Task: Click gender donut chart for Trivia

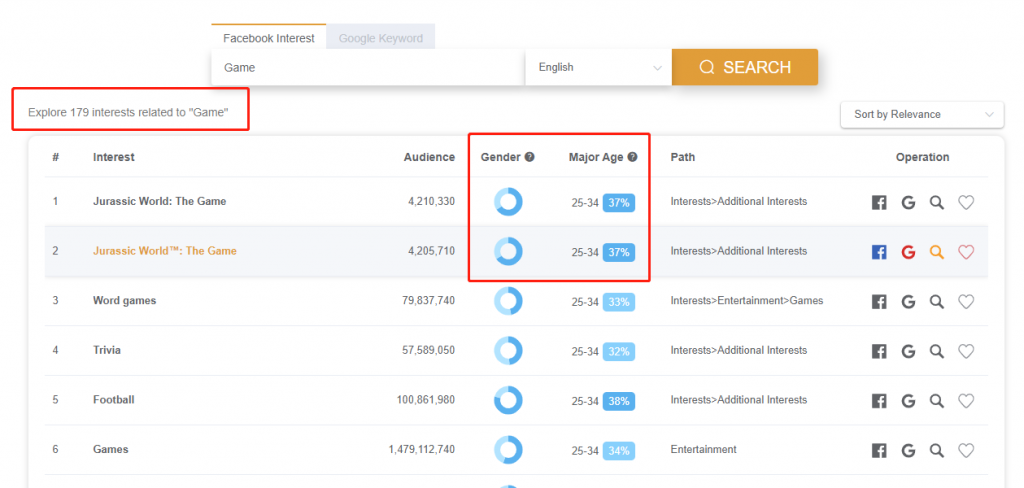Action: tap(507, 351)
